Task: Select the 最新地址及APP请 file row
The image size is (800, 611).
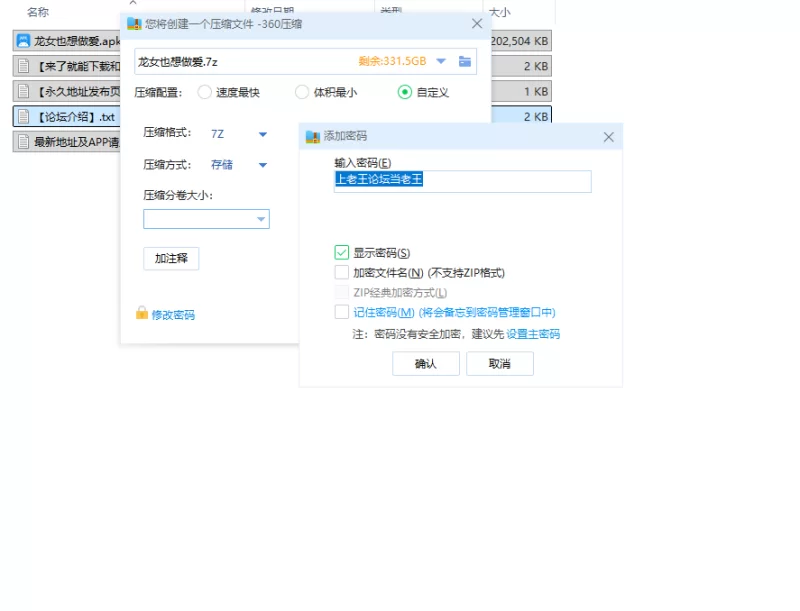Action: (x=66, y=142)
